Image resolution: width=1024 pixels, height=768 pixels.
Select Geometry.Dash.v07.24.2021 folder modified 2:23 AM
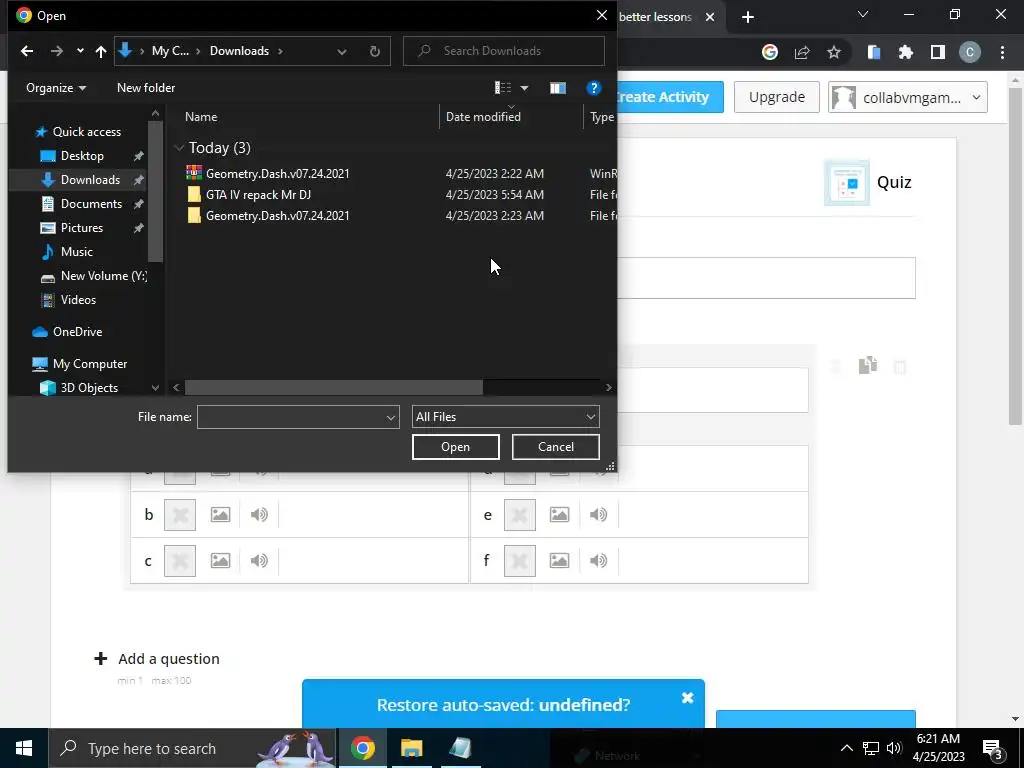pyautogui.click(x=278, y=216)
